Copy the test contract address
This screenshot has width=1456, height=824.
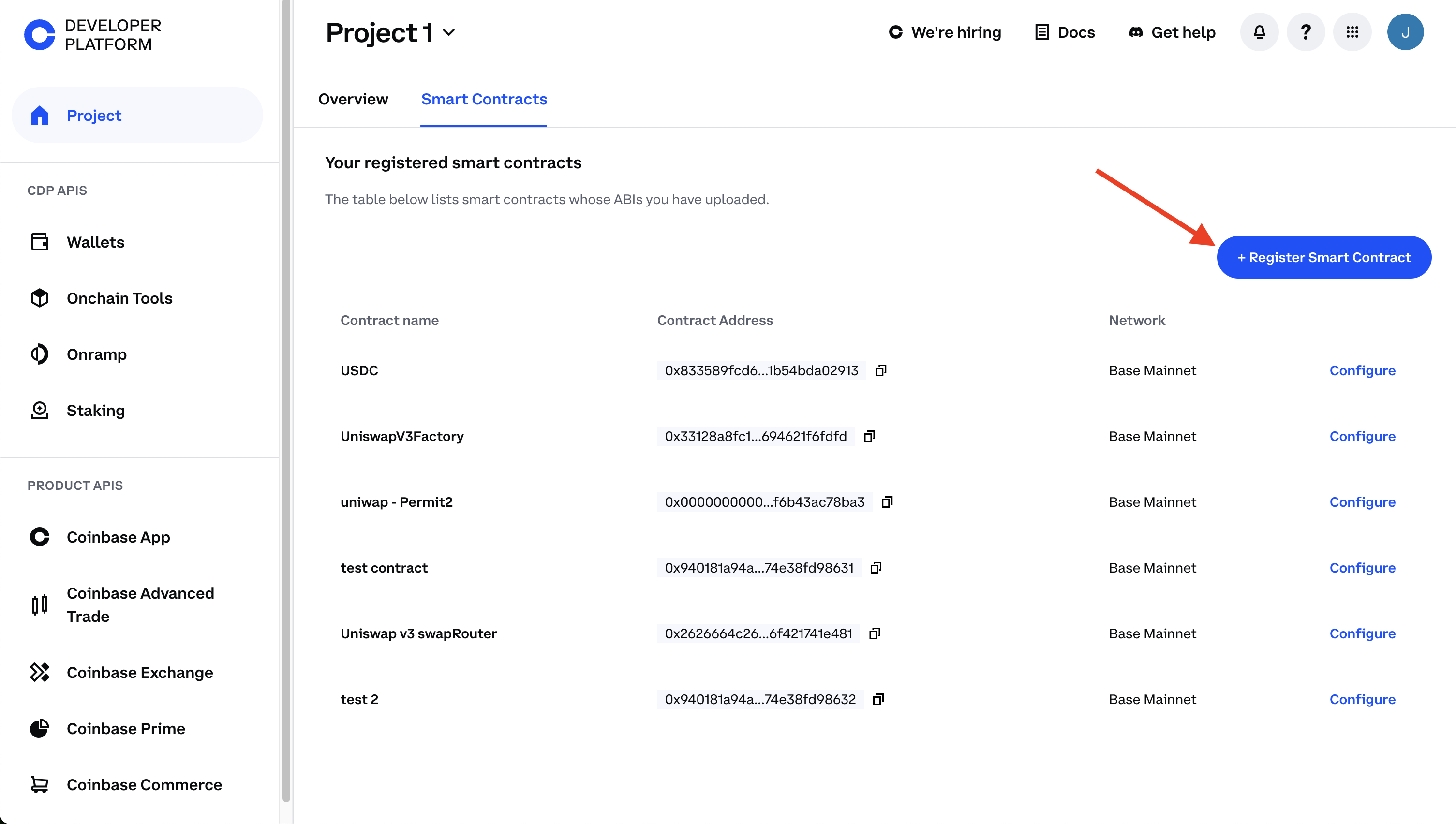pos(876,567)
